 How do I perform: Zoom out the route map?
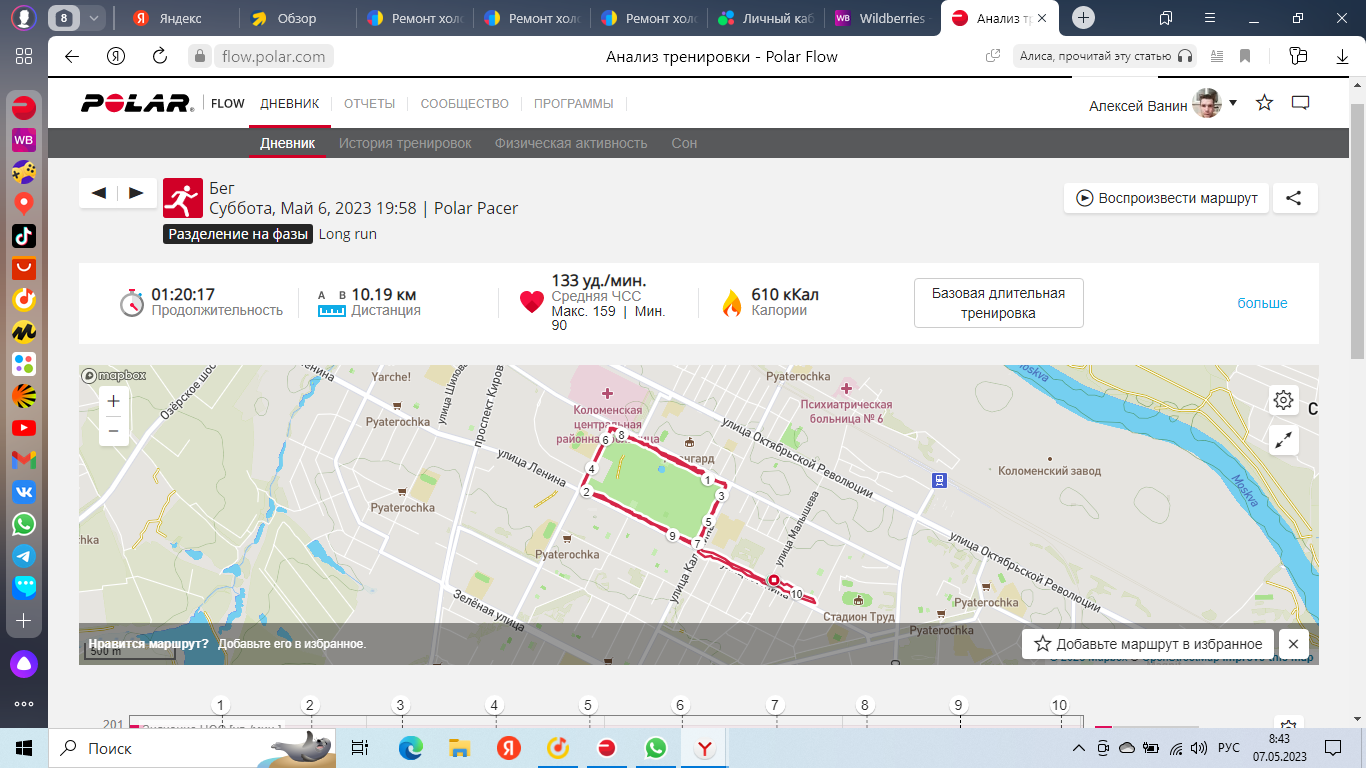pos(113,431)
